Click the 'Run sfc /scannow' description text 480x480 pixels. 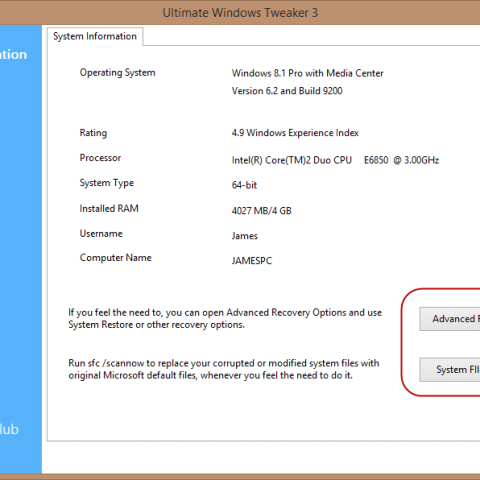[224, 369]
